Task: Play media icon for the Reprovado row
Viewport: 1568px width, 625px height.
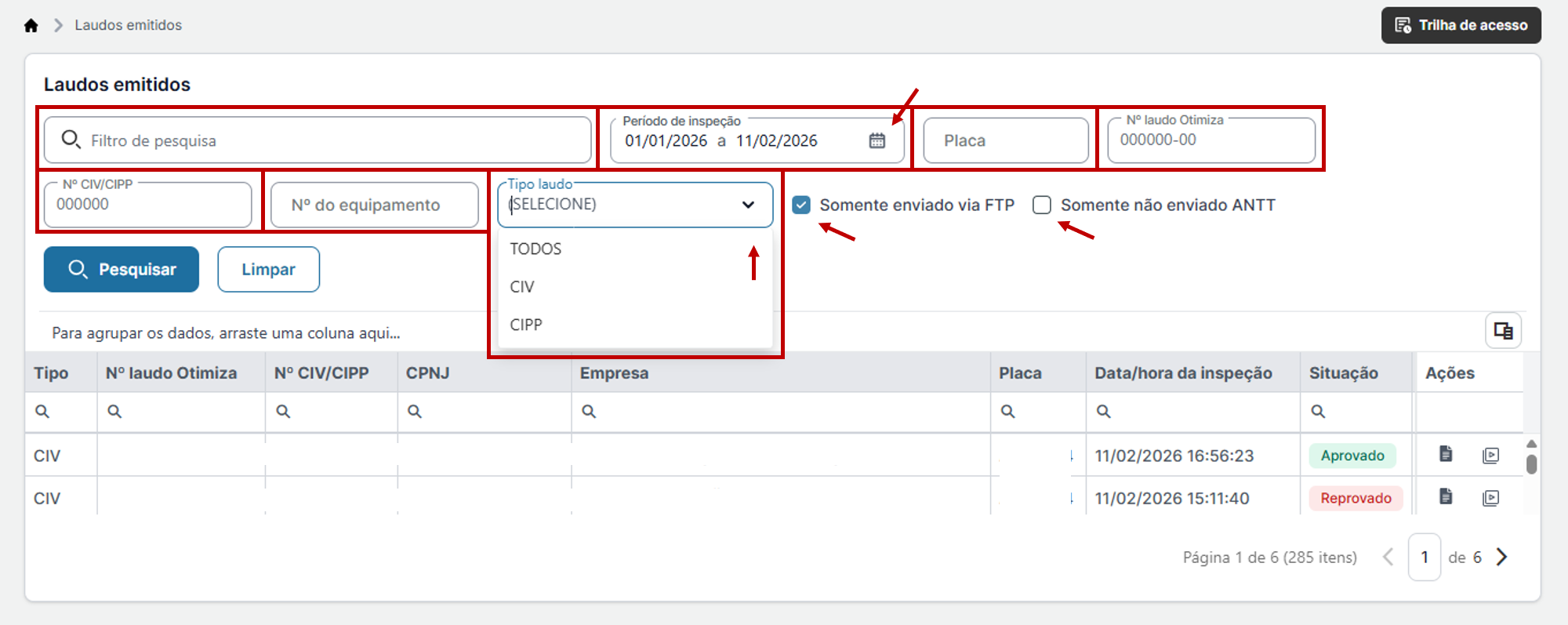Action: [x=1490, y=497]
